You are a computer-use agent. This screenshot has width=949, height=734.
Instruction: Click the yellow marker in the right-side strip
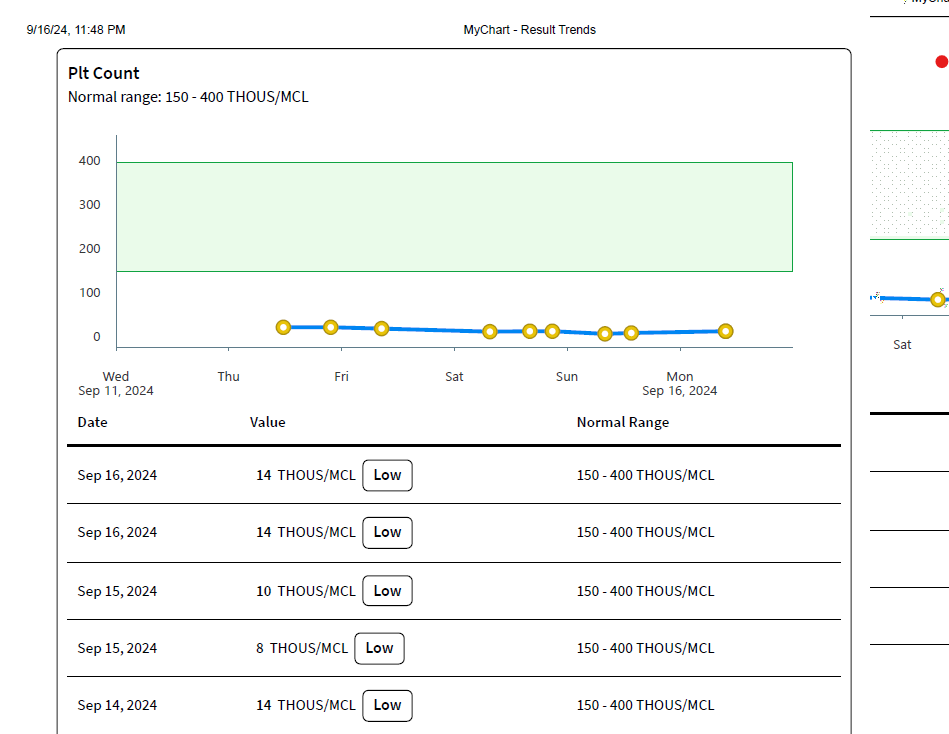(x=937, y=299)
